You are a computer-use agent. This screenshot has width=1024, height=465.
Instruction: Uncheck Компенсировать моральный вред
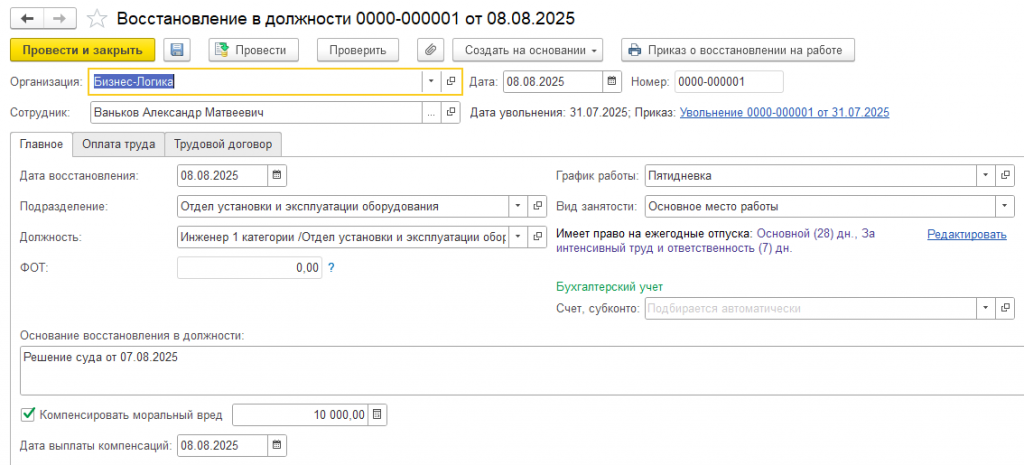27,414
